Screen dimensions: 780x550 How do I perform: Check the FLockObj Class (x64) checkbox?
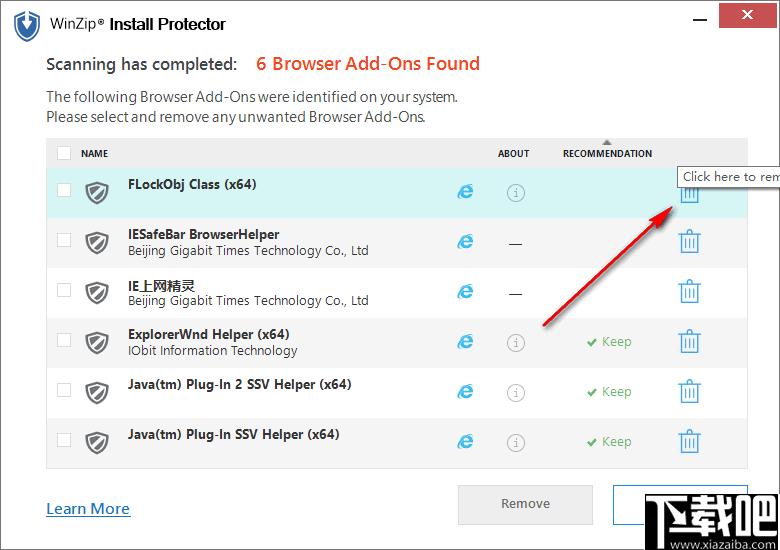click(x=64, y=190)
